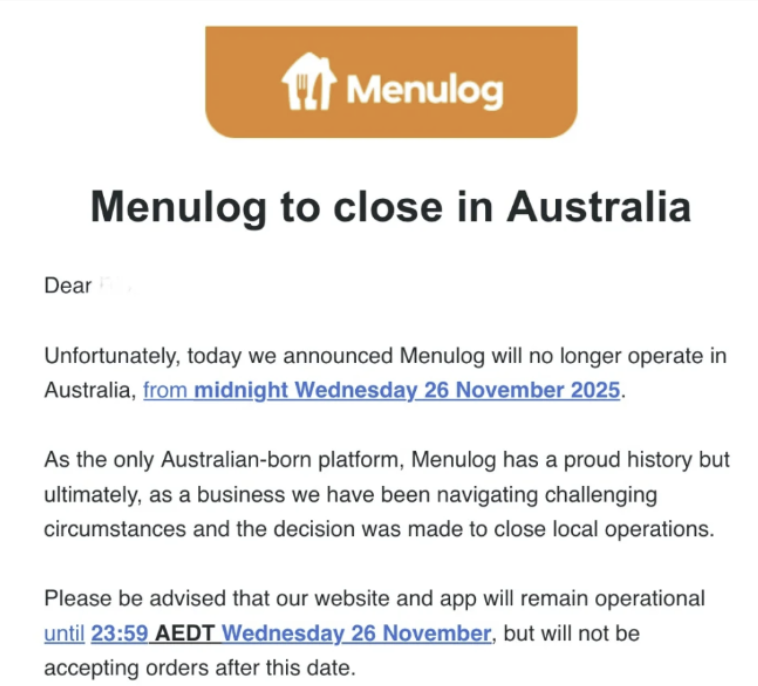758x686 pixels.
Task: Click the bold "23:59" time in the link
Action: coord(117,634)
